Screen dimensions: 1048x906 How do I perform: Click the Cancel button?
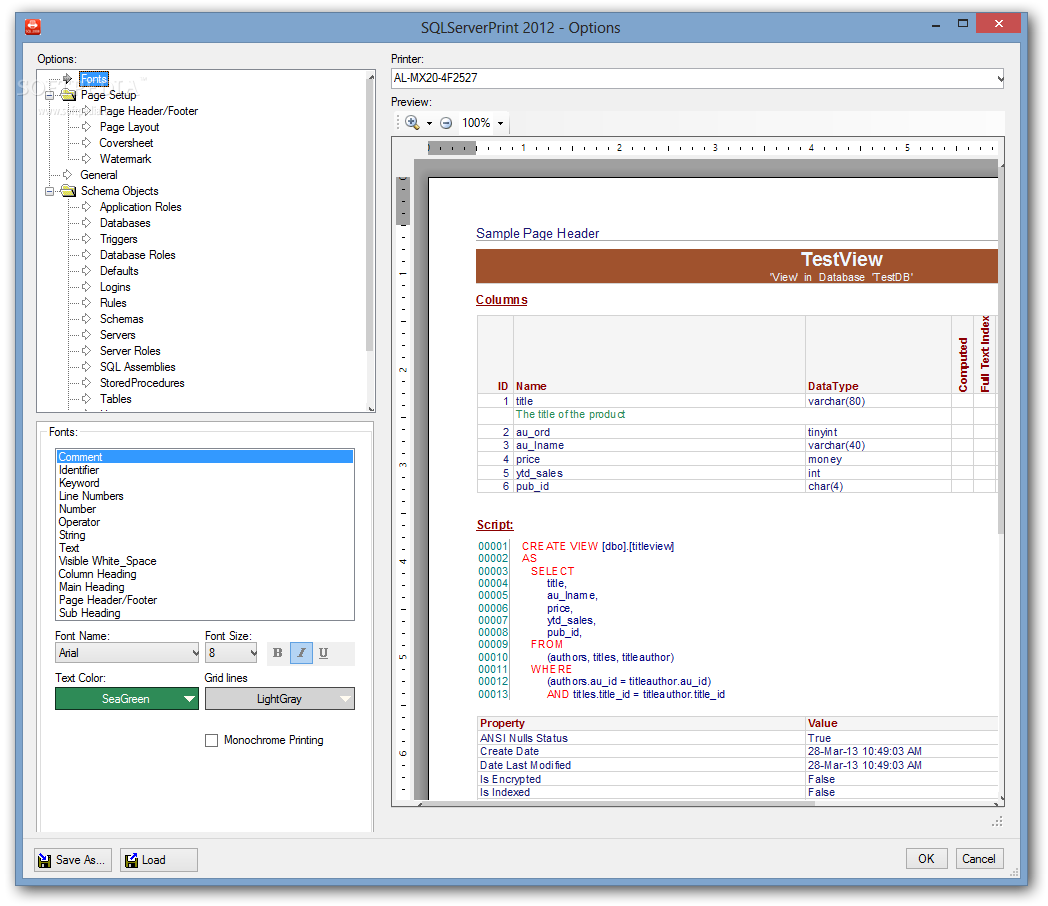pyautogui.click(x=978, y=859)
